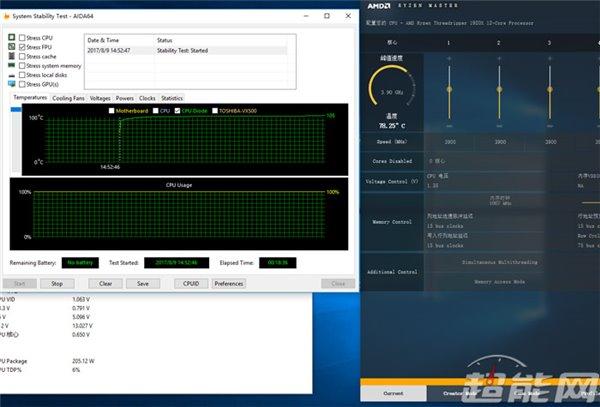Click the Stress FPU icon
This screenshot has width=600, height=407.
11,46
